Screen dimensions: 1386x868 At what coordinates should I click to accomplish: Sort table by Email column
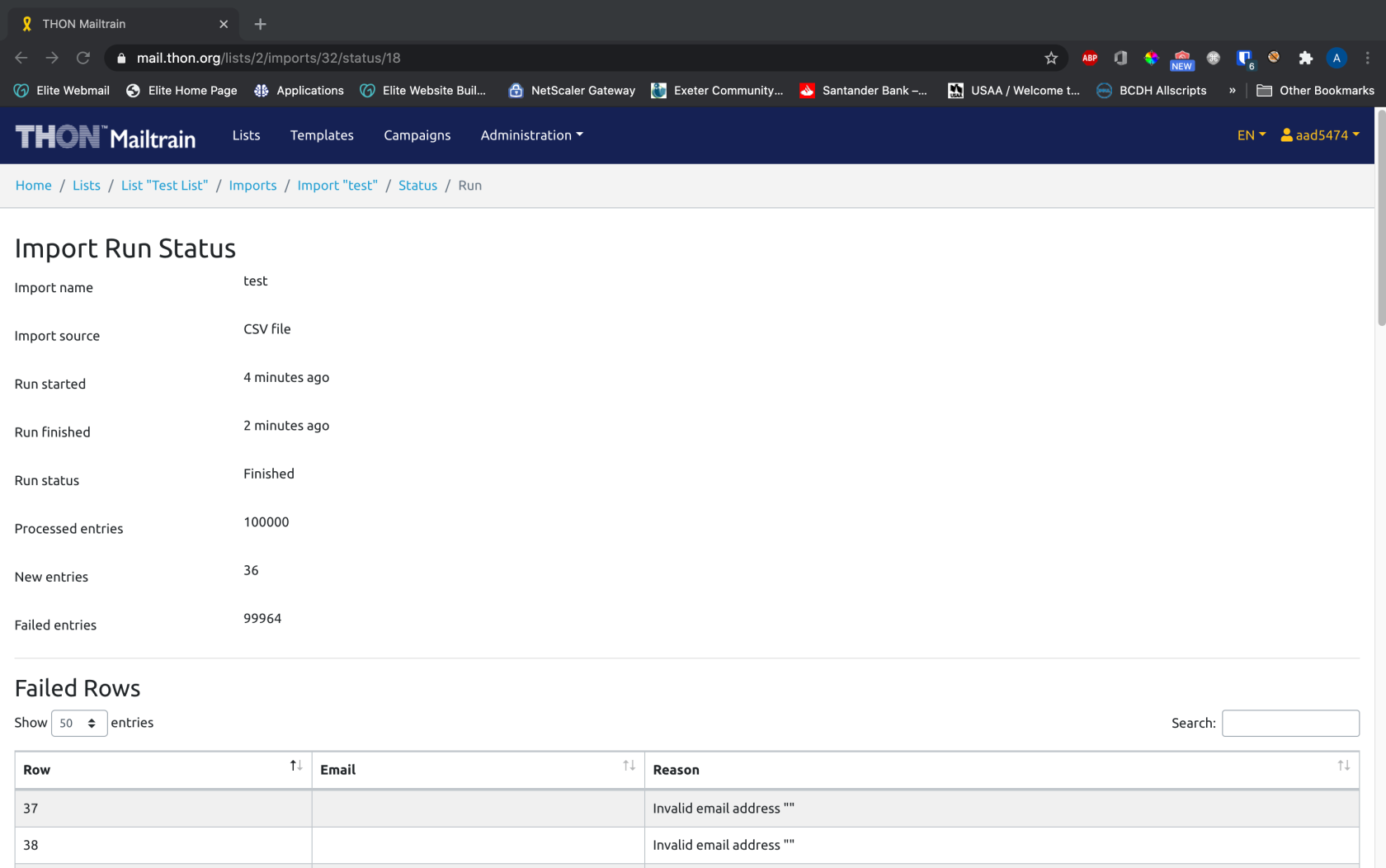coord(478,770)
